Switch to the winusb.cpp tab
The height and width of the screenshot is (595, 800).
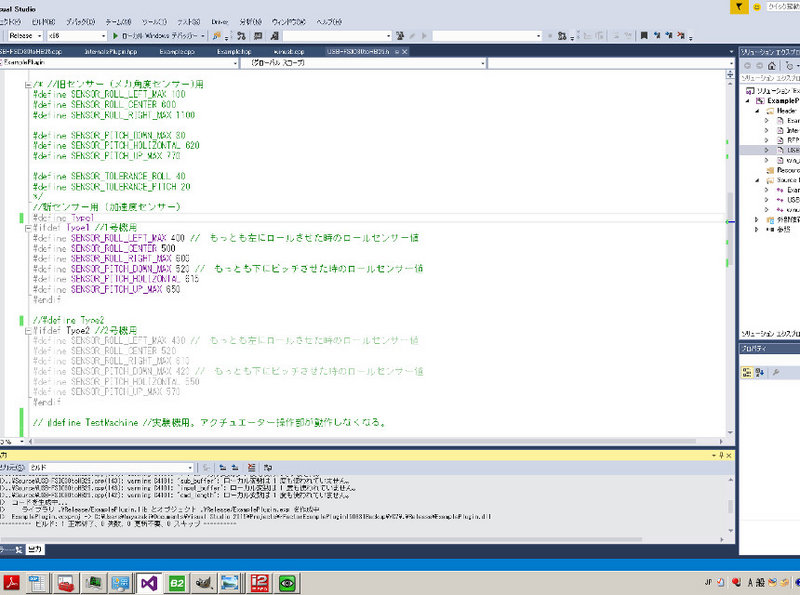(x=289, y=52)
